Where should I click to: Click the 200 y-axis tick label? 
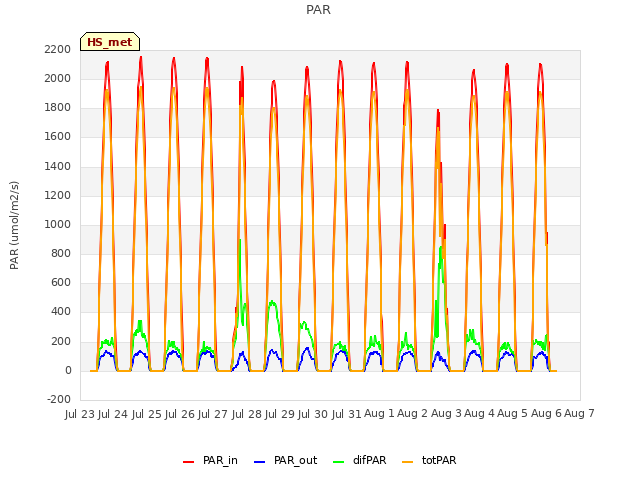click(x=61, y=342)
